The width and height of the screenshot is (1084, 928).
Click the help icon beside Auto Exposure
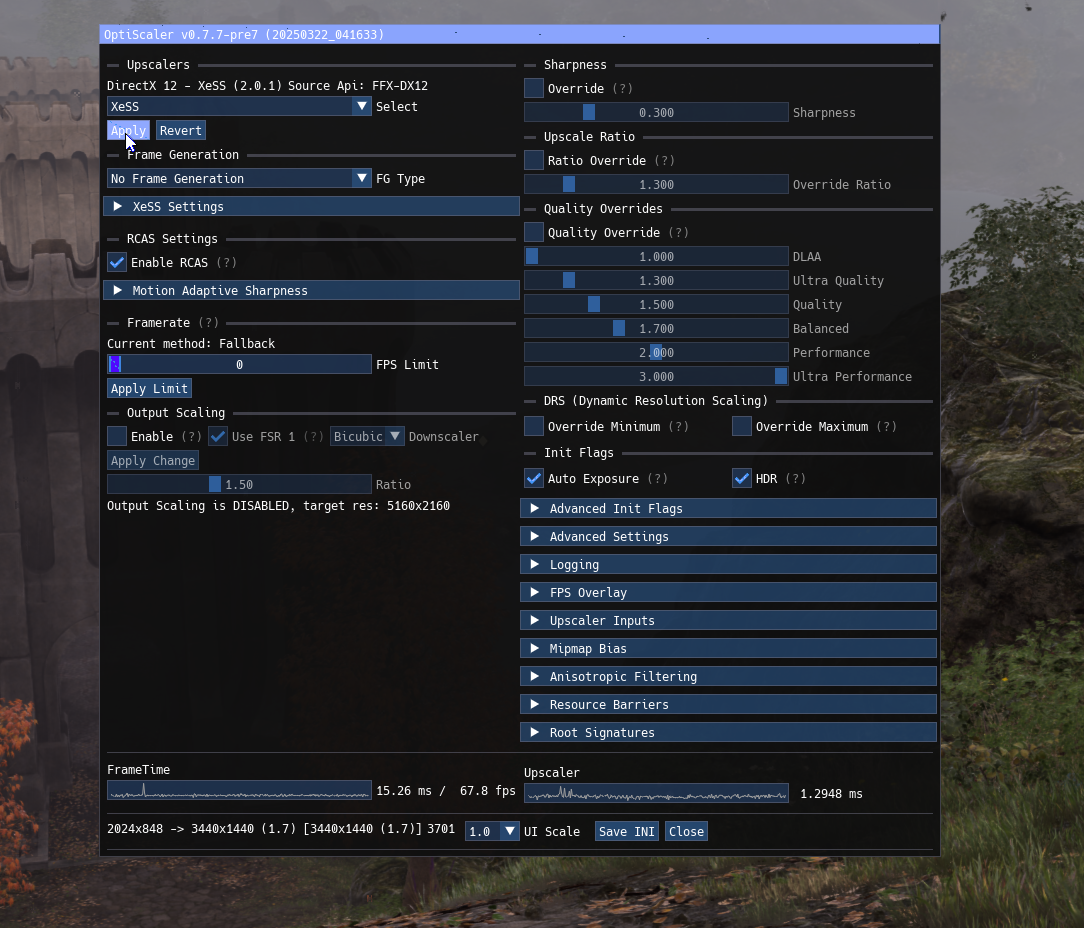(x=657, y=478)
